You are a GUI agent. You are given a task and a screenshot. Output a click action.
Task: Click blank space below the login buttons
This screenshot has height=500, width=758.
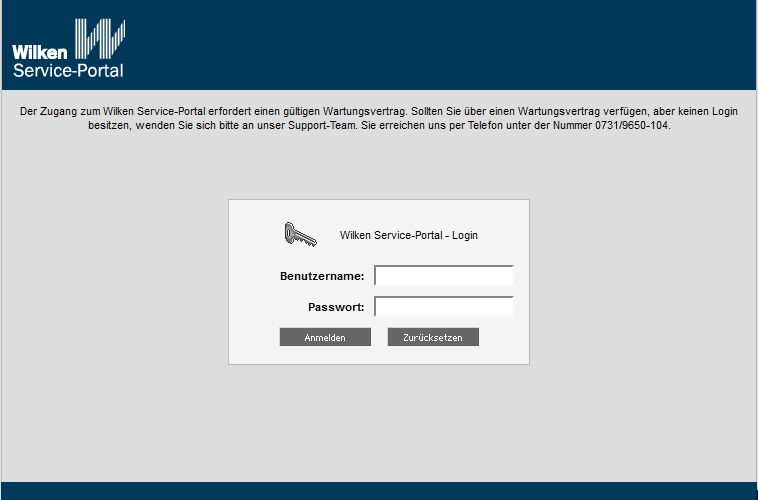pos(378,355)
